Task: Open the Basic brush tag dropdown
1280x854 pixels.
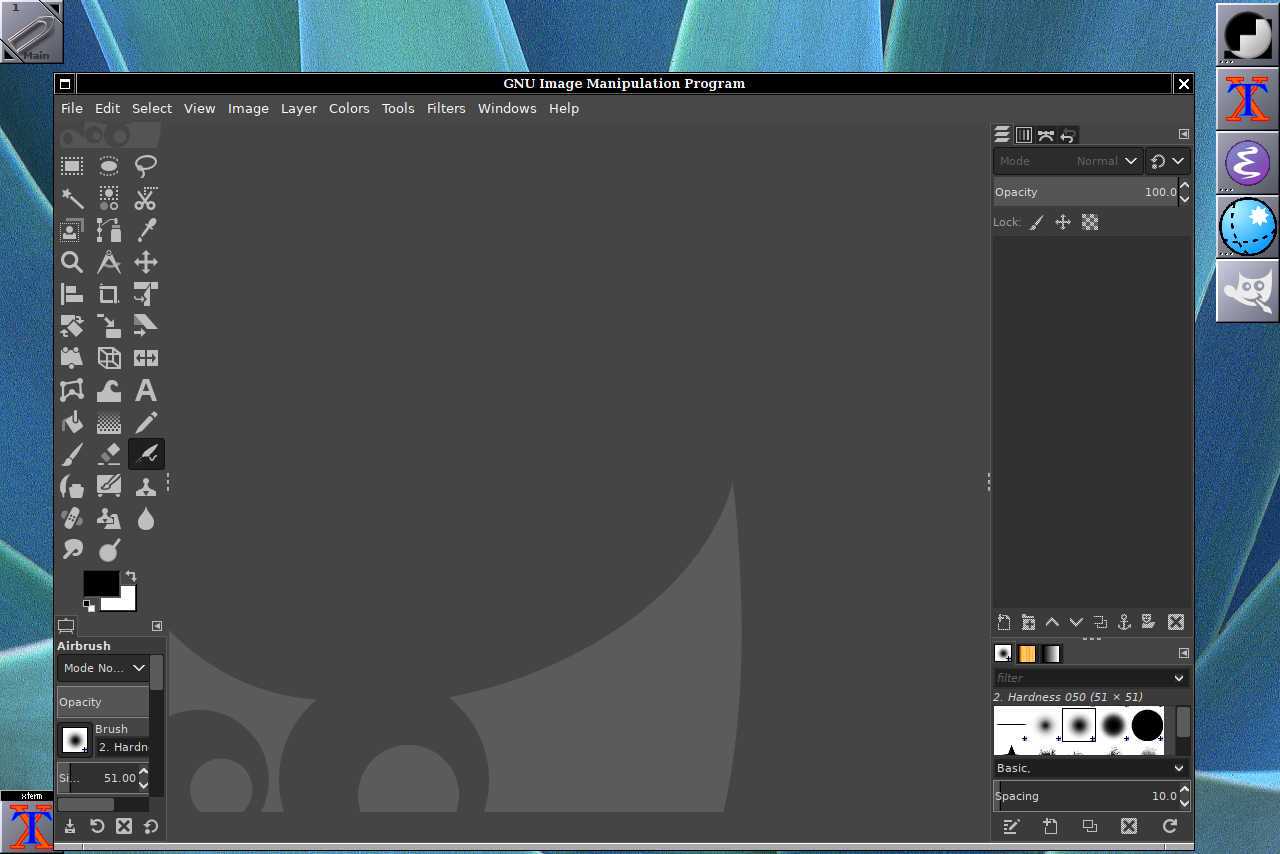Action: click(1091, 768)
